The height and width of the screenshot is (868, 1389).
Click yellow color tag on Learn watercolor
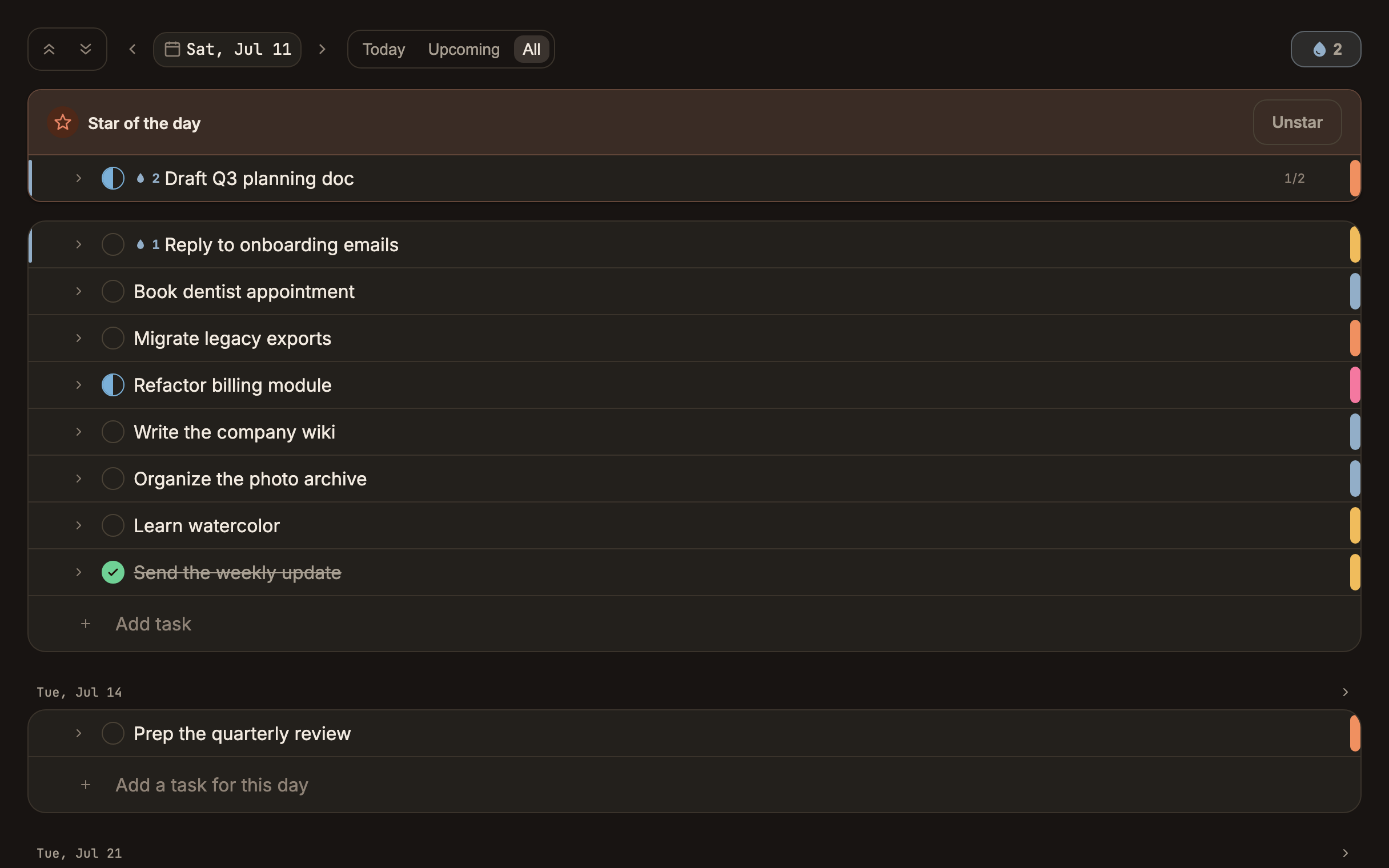pyautogui.click(x=1355, y=525)
